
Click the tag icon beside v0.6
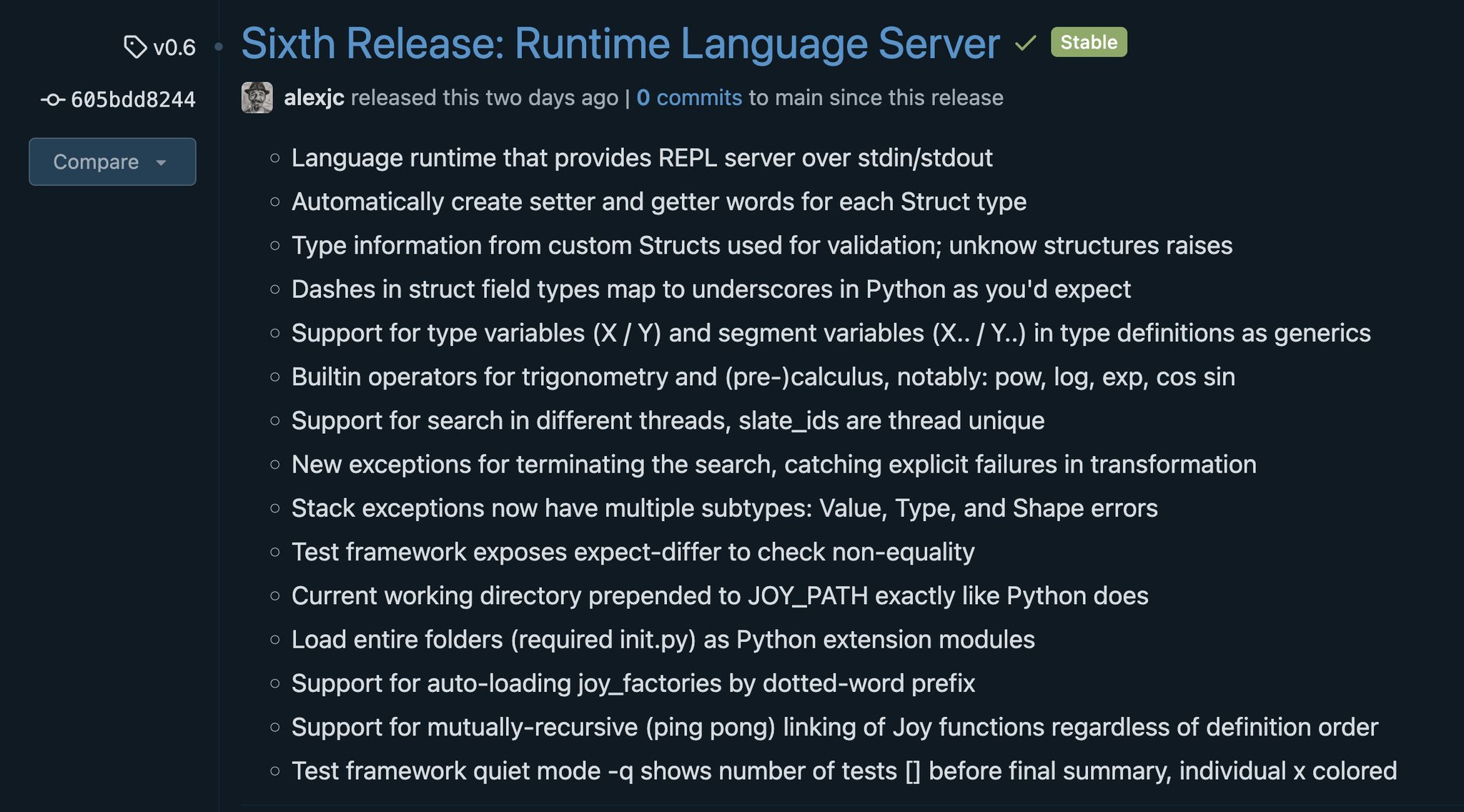coord(134,47)
